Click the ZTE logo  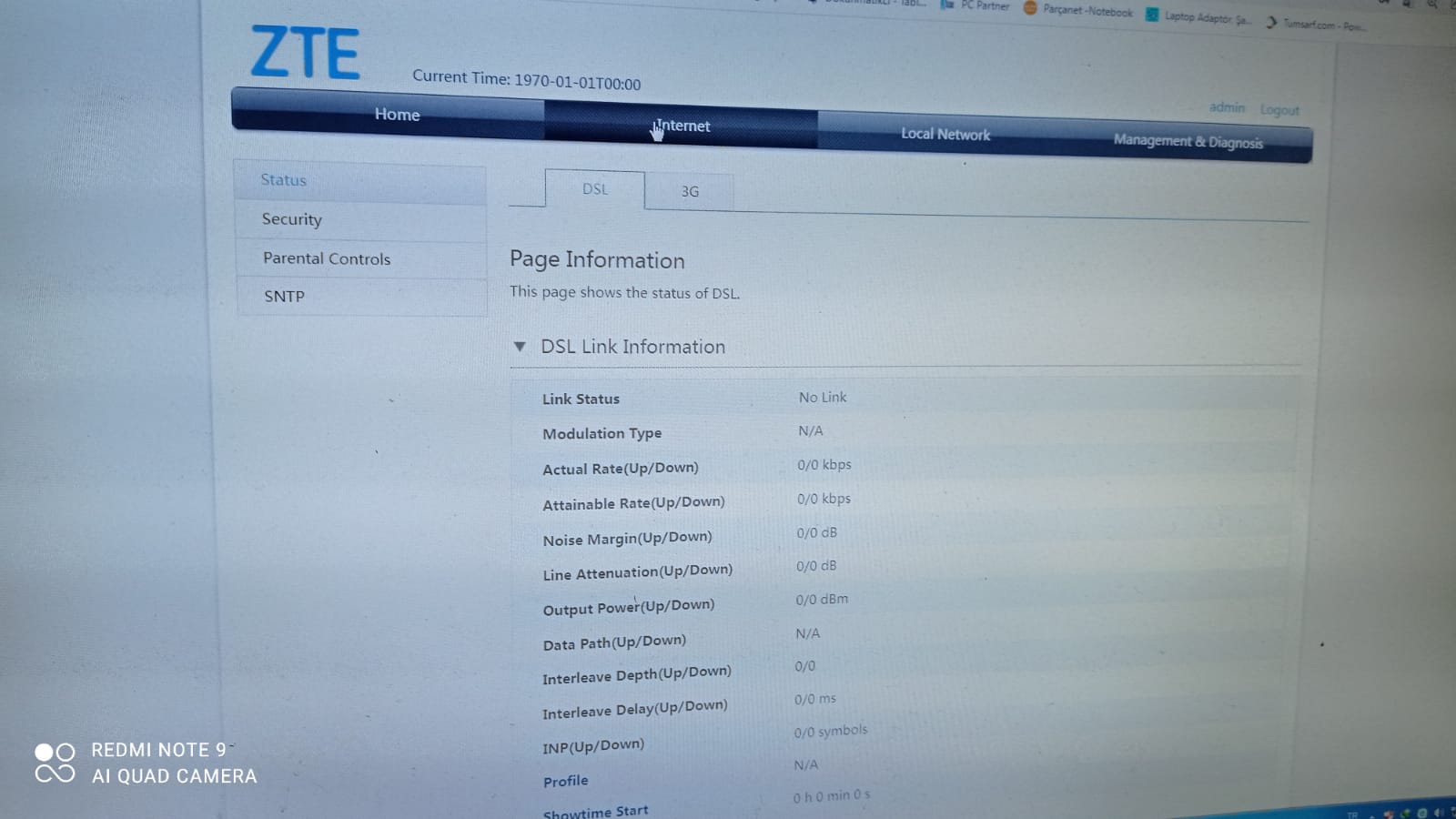pos(306,52)
